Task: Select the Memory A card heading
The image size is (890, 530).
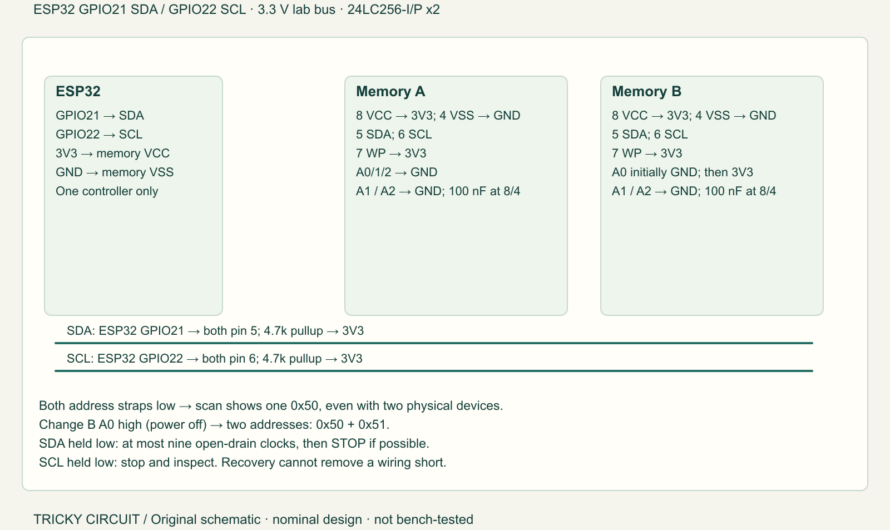Action: 391,91
